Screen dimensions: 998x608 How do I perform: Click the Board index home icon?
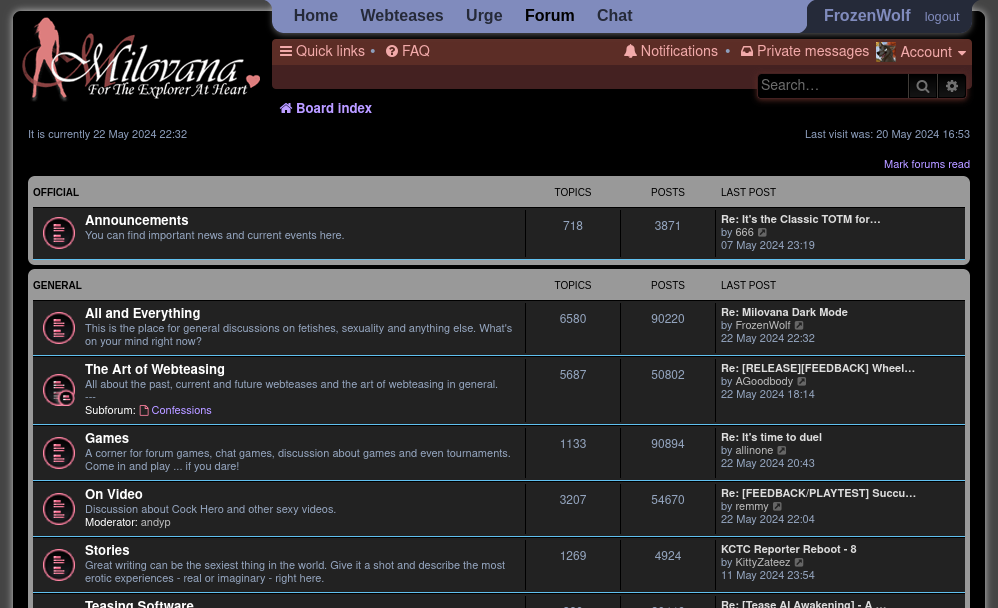(x=286, y=108)
